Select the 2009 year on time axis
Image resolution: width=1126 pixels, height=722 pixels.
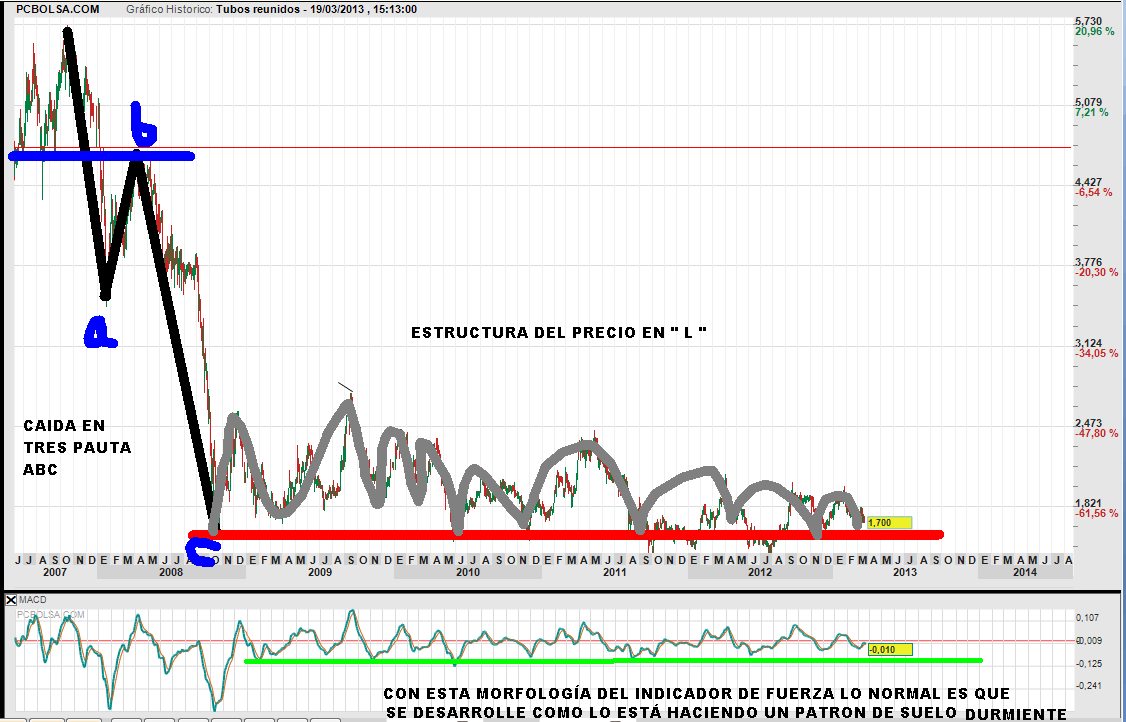click(x=319, y=572)
